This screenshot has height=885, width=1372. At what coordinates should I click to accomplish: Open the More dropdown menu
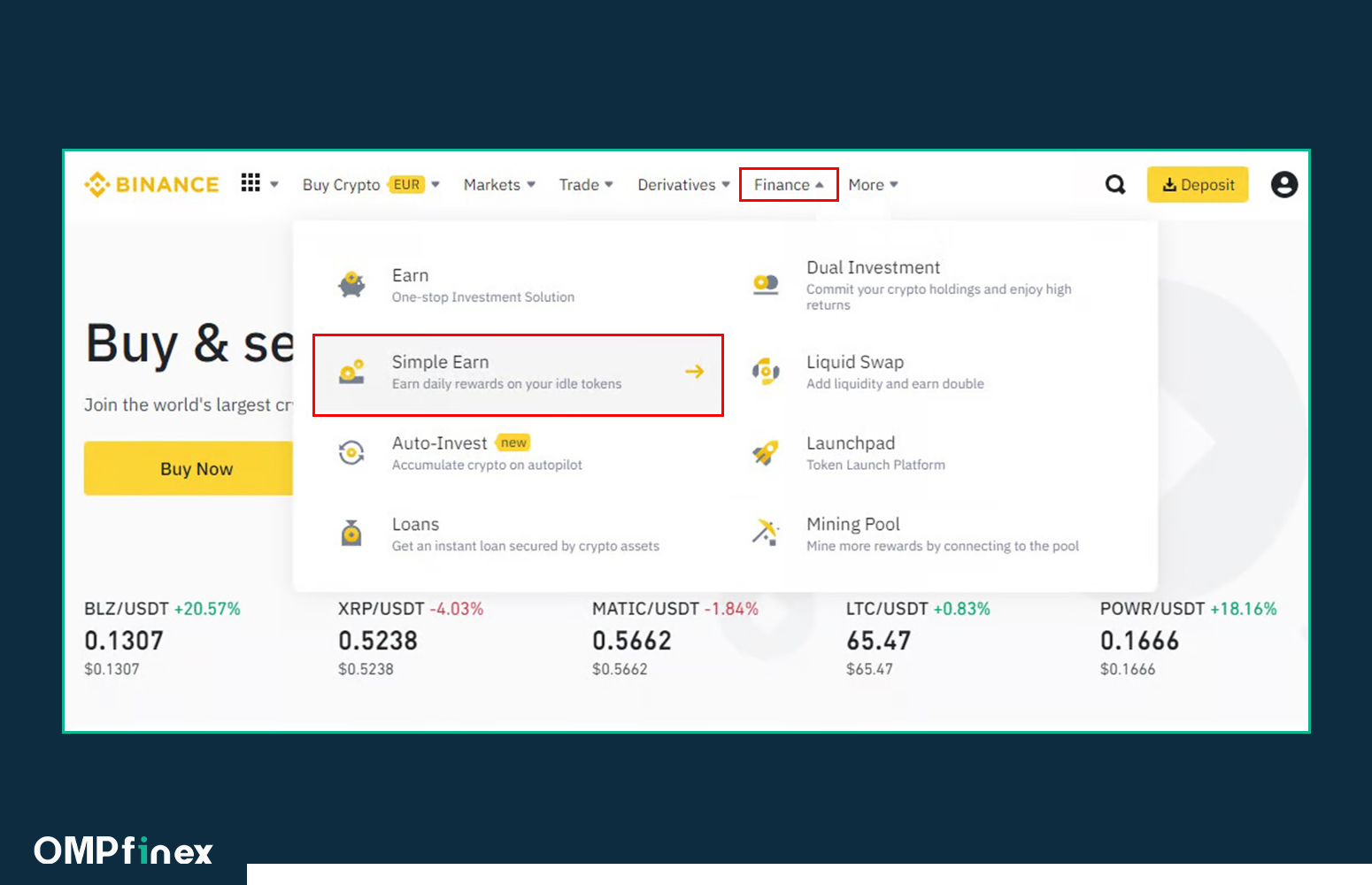(873, 184)
